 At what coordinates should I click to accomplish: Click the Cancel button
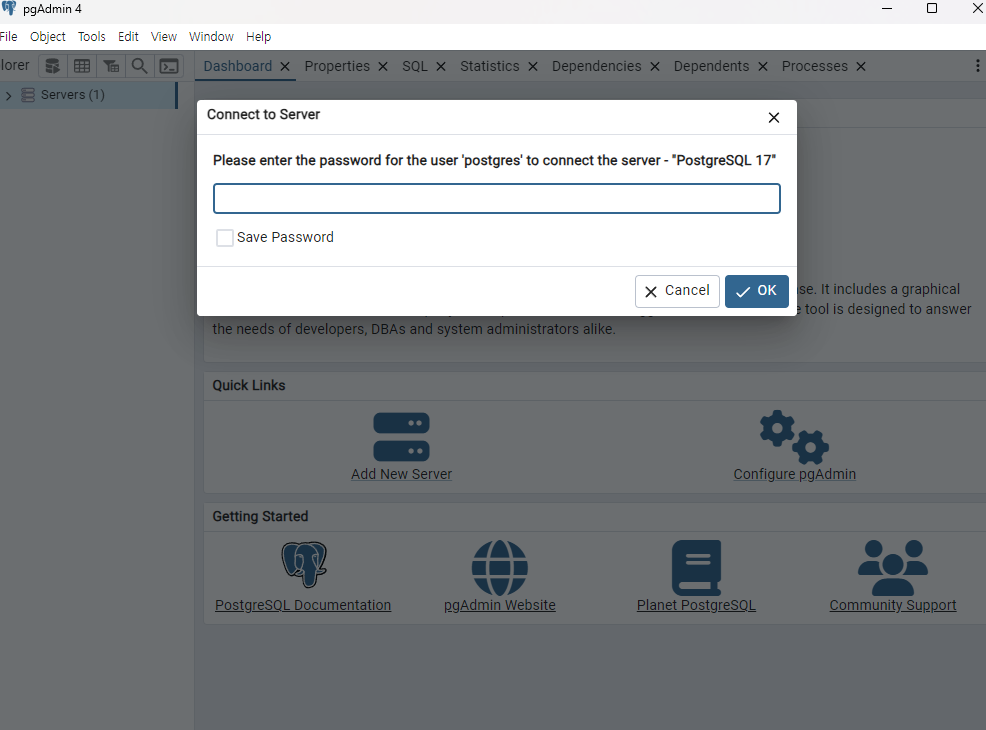point(677,291)
